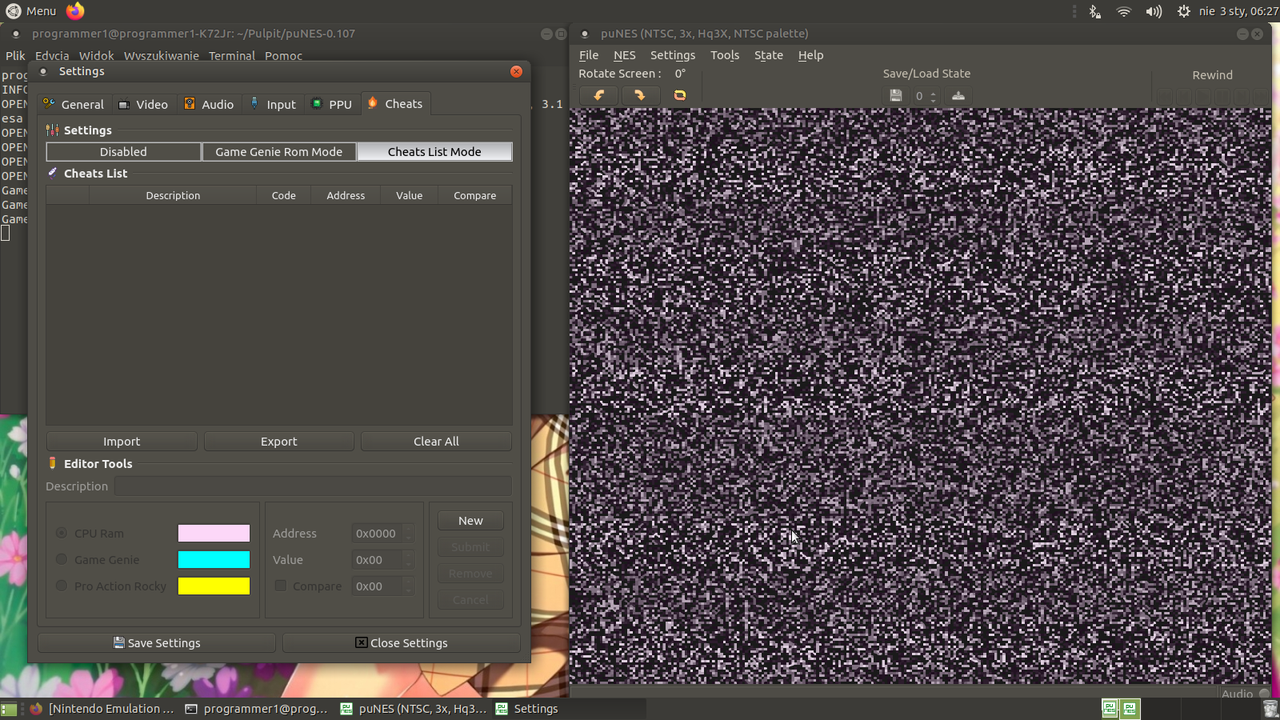Switch to the Input tab
Image resolution: width=1280 pixels, height=720 pixels.
point(272,104)
